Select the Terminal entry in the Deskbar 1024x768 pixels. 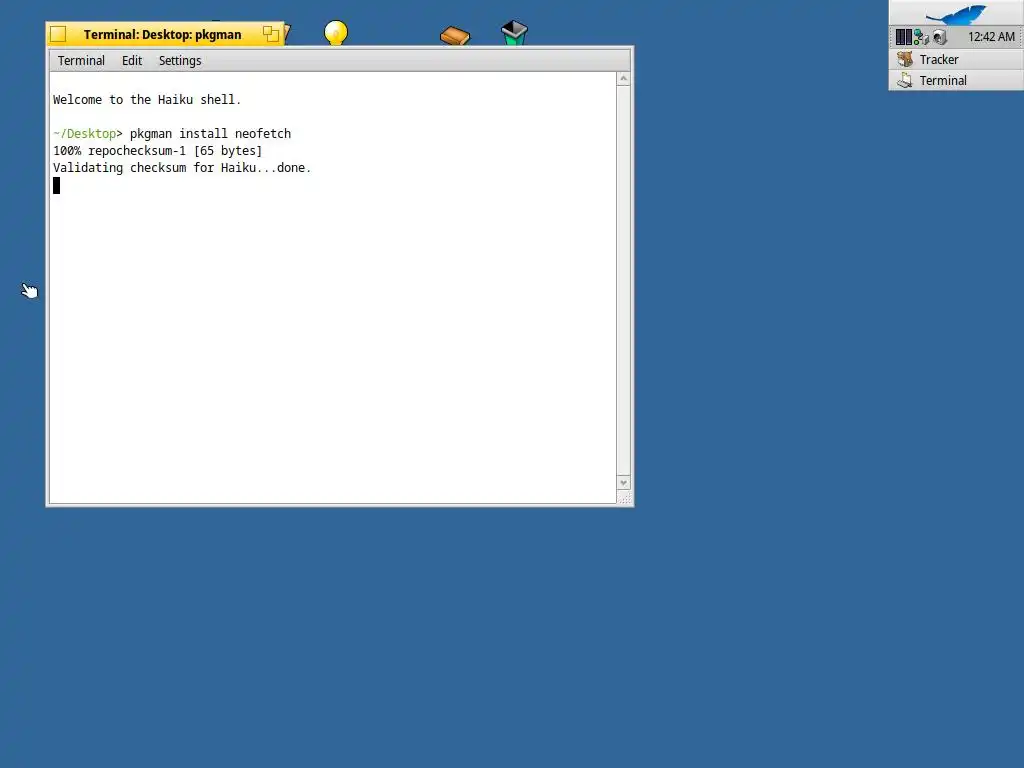point(956,80)
